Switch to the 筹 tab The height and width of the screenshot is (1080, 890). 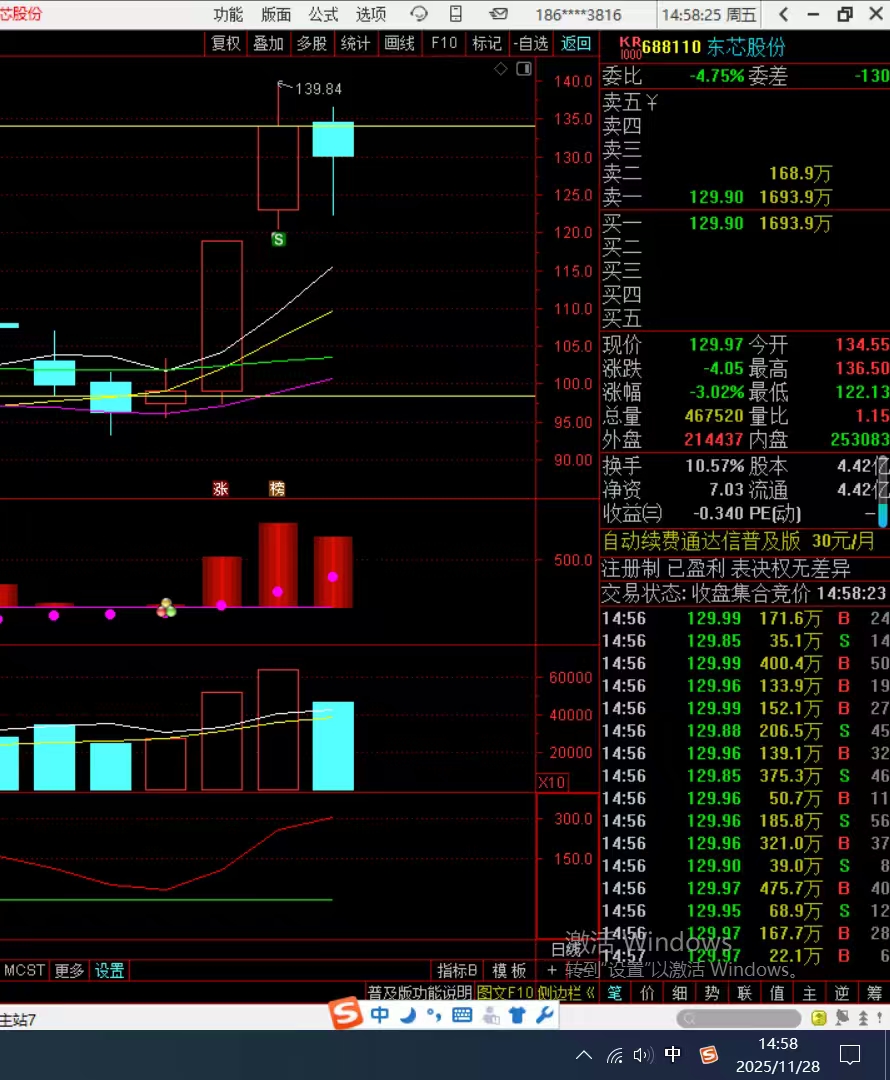tap(874, 993)
